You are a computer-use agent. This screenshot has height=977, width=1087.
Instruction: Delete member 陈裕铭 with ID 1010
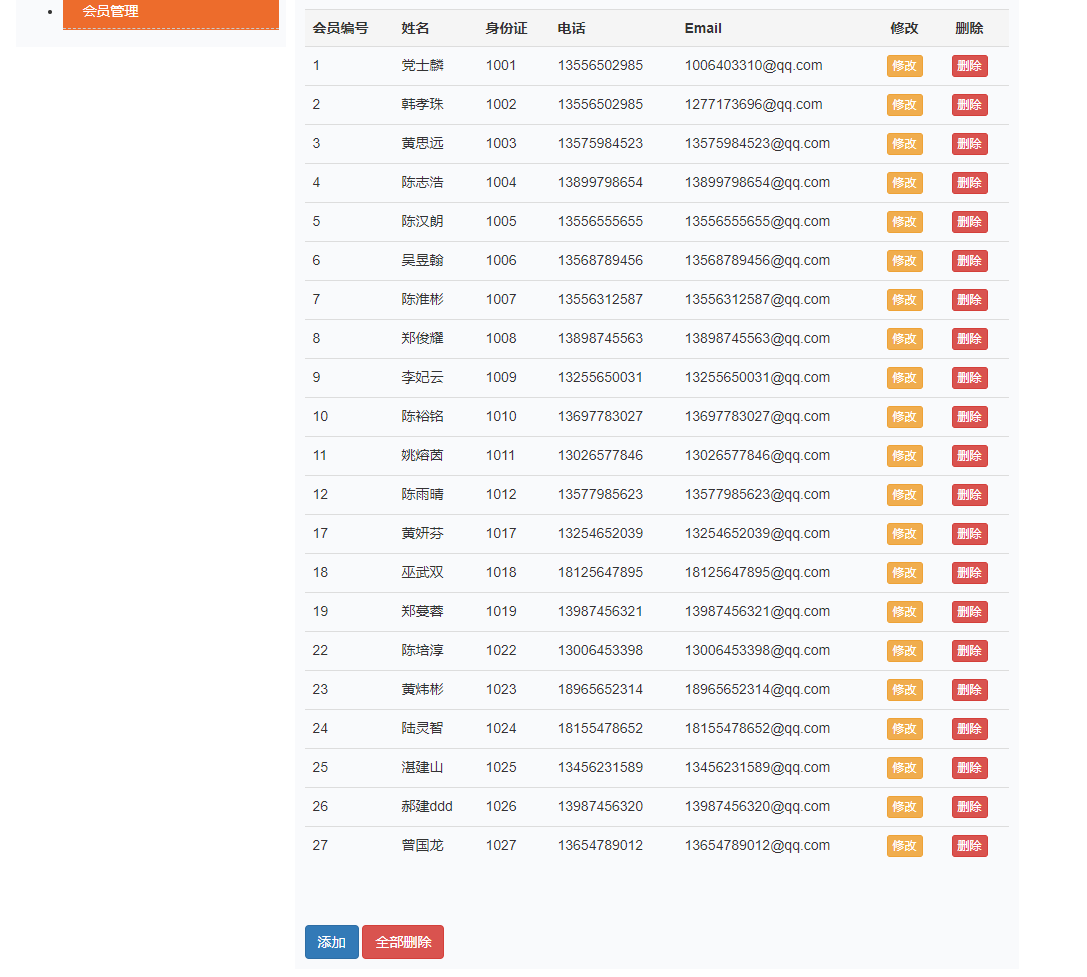coord(969,416)
